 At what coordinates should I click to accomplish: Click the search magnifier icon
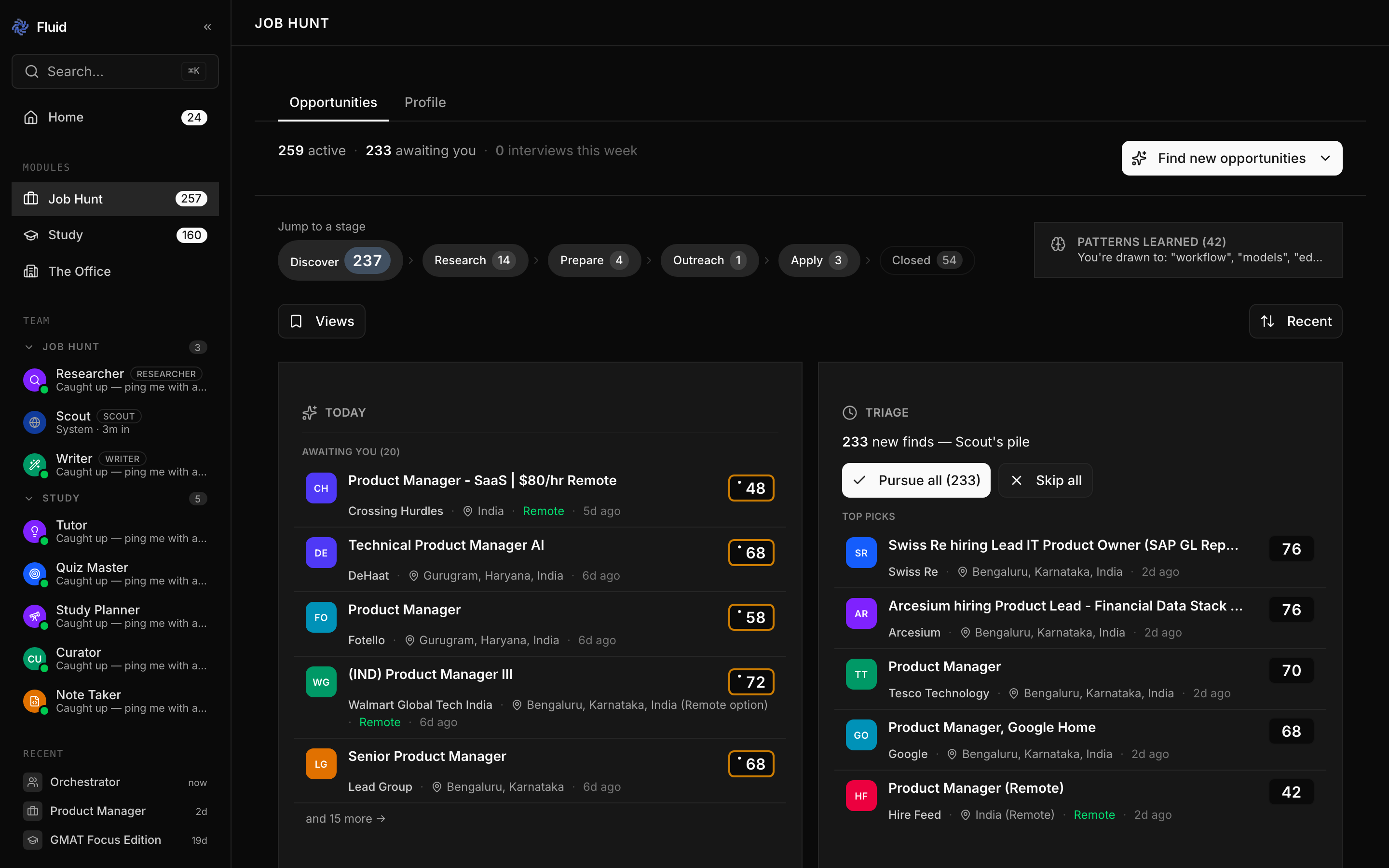click(x=31, y=71)
